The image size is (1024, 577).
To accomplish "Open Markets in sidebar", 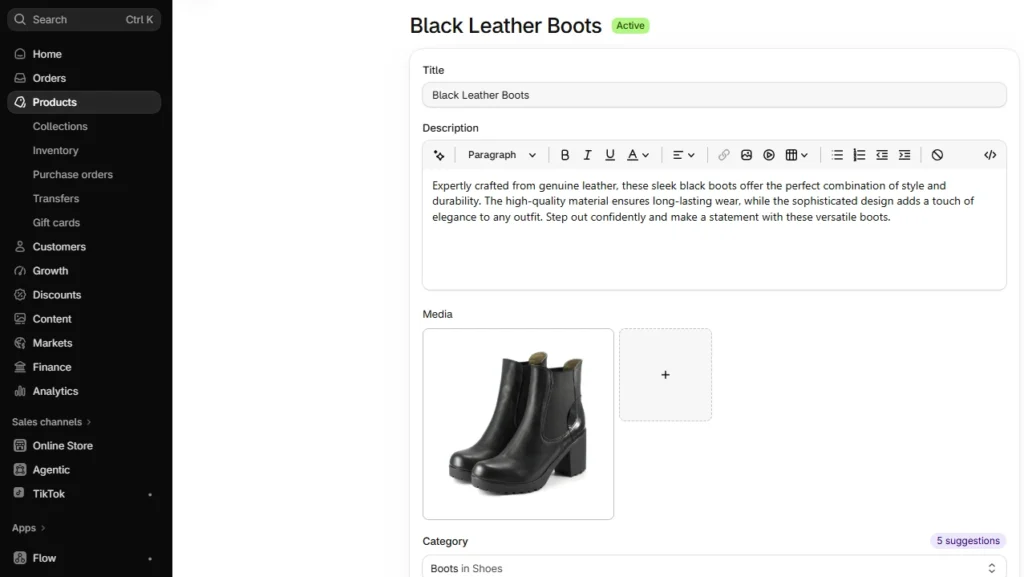I will [x=84, y=343].
